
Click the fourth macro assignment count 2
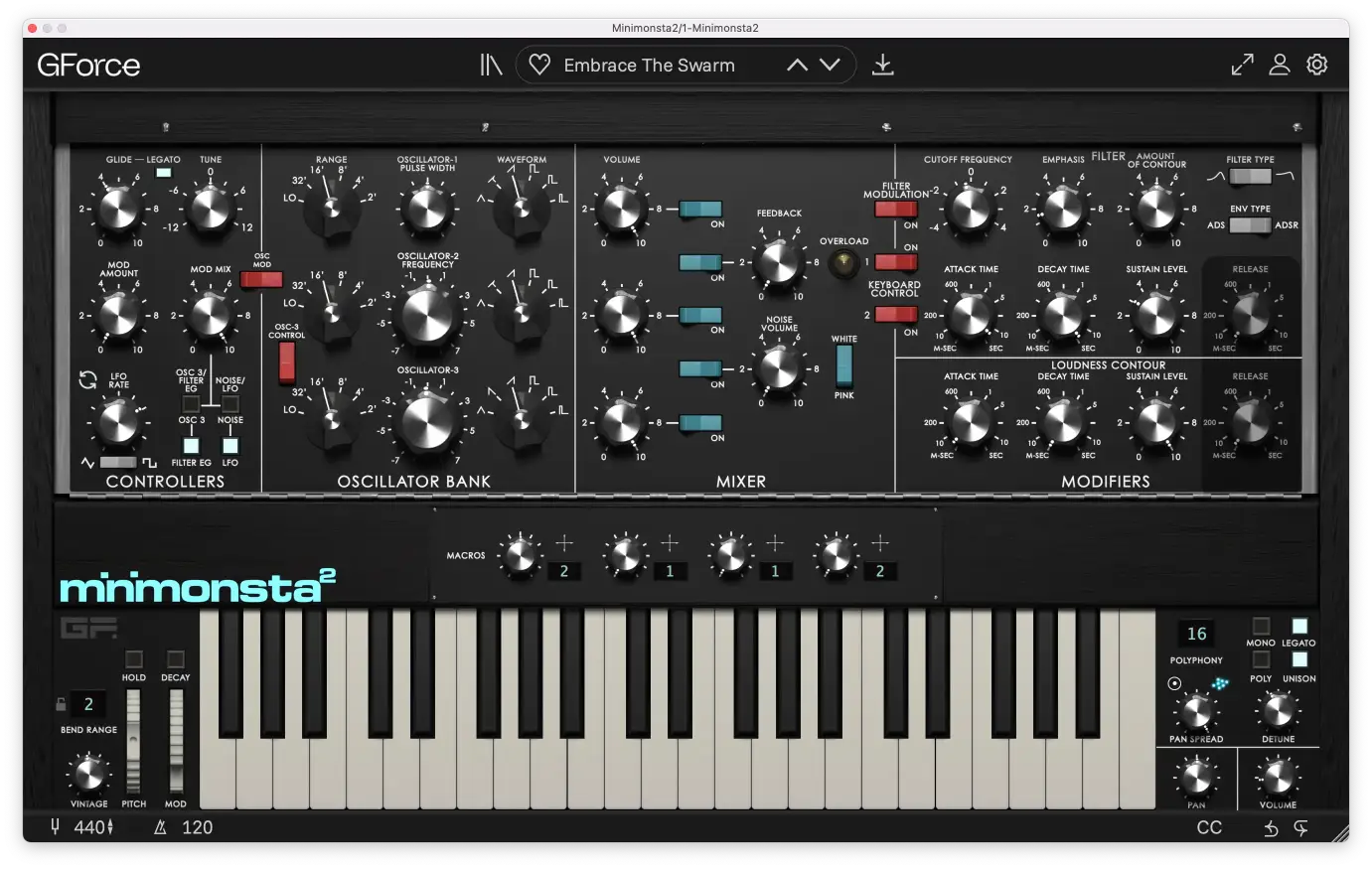[880, 571]
